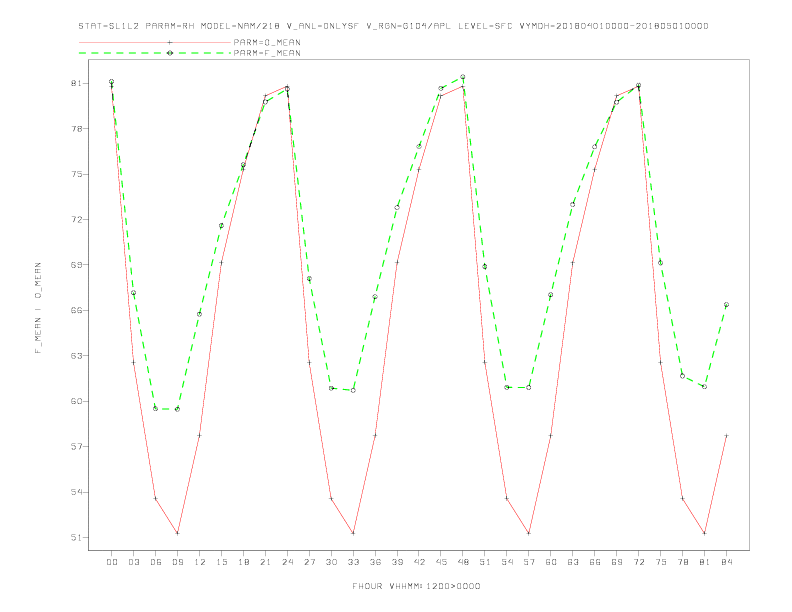Viewport: 792px width, 612px height.
Task: Click the y-axis tick label 63
Action: click(76, 355)
